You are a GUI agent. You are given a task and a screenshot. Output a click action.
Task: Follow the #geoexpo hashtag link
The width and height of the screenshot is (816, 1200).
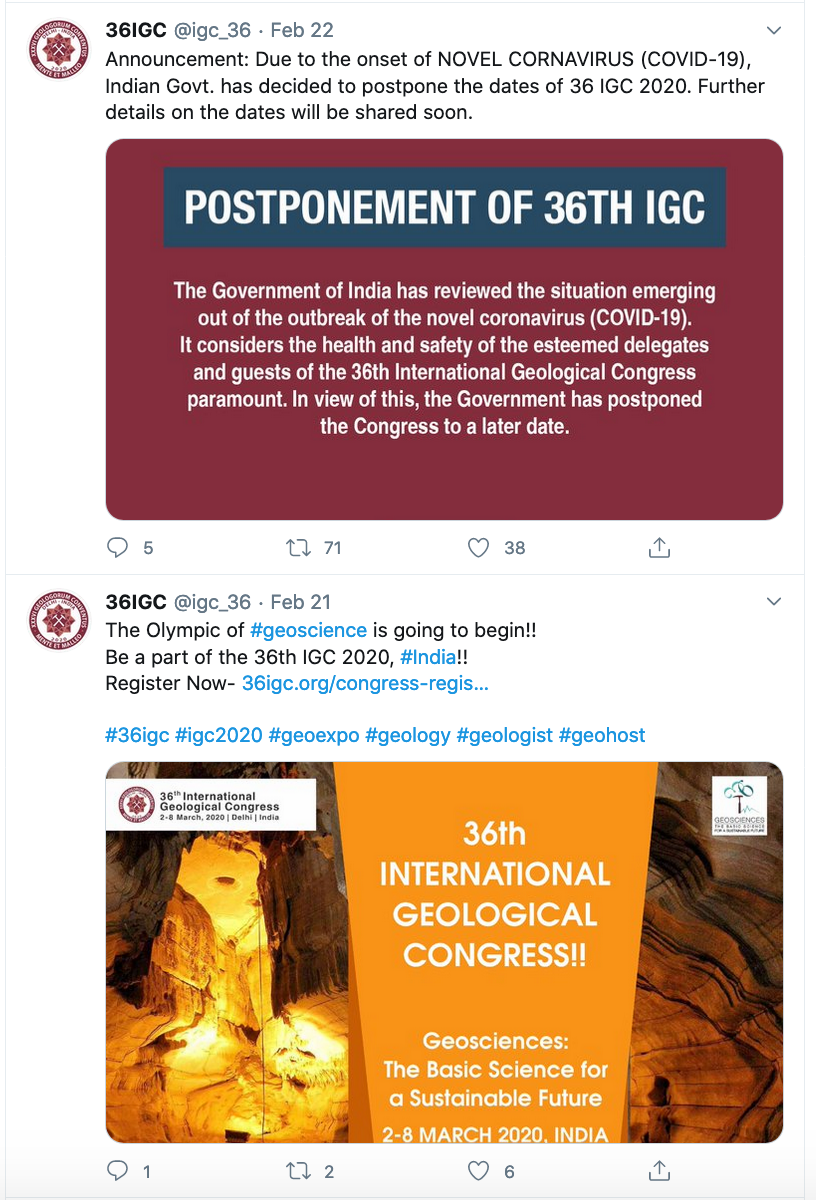(x=314, y=735)
